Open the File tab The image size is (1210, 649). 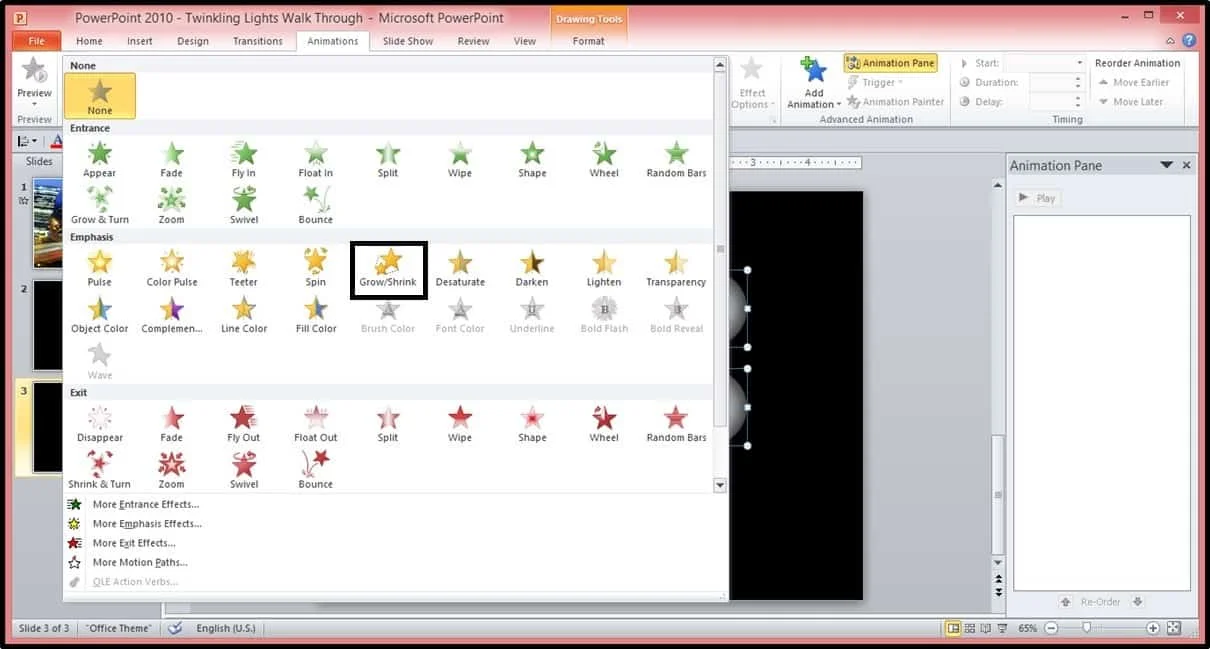click(x=37, y=41)
